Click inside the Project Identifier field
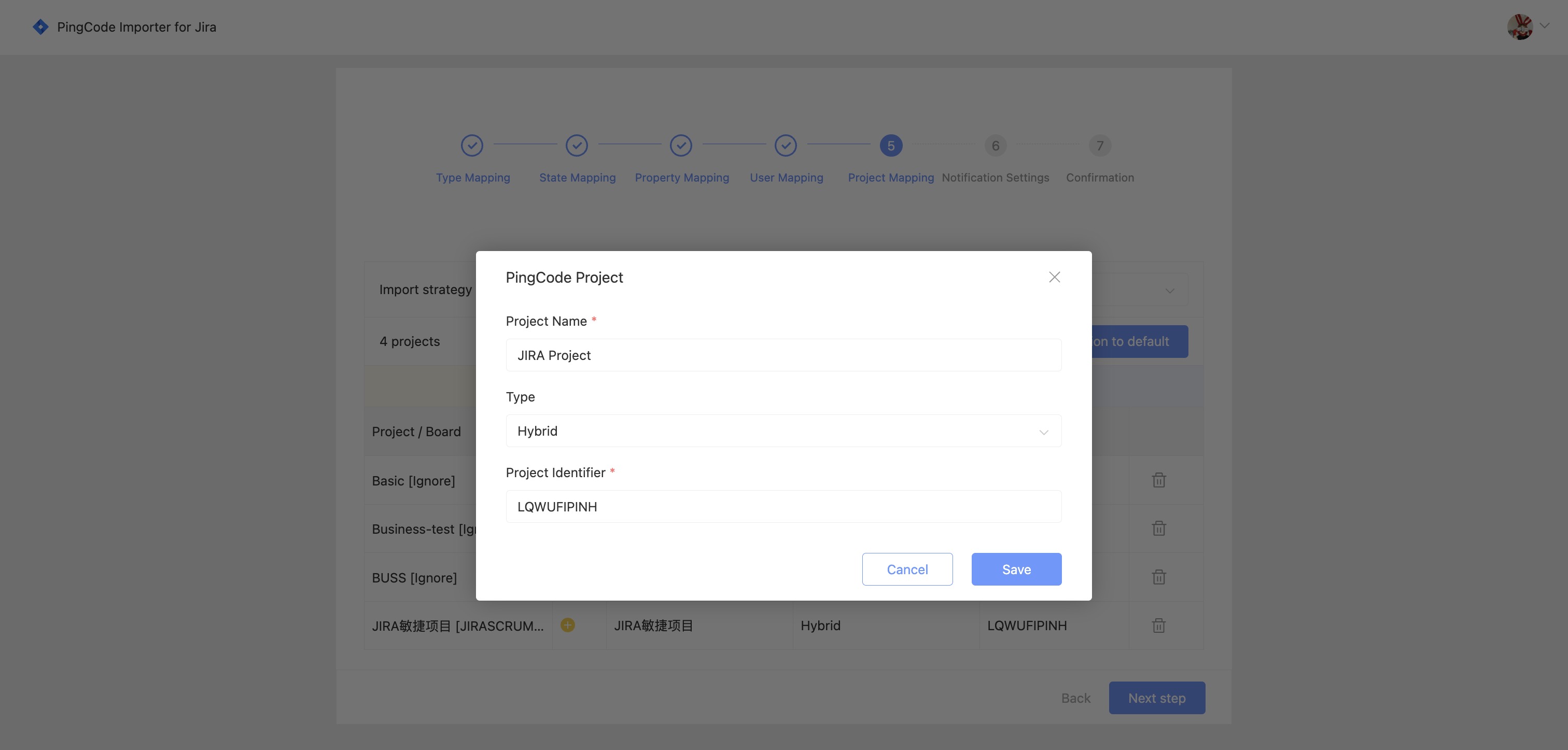This screenshot has width=1568, height=750. [783, 506]
